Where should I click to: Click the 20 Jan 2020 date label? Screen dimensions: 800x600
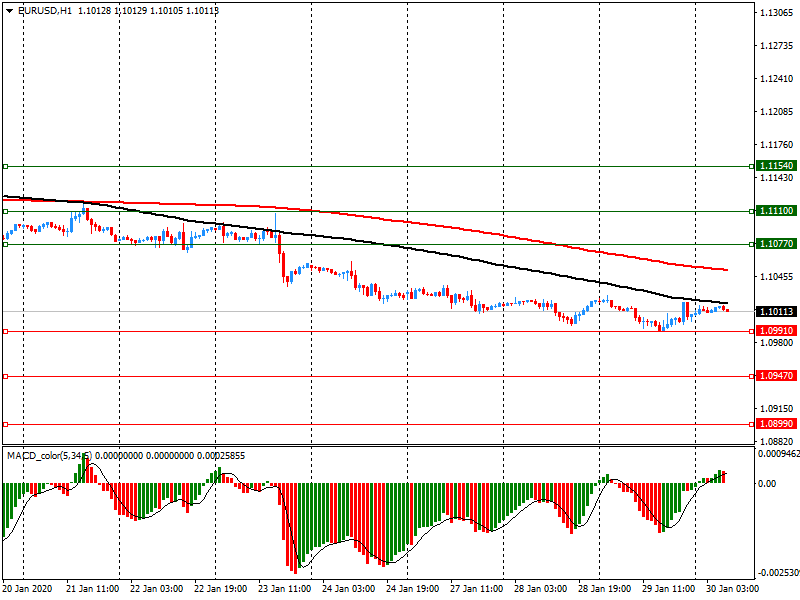(27, 589)
